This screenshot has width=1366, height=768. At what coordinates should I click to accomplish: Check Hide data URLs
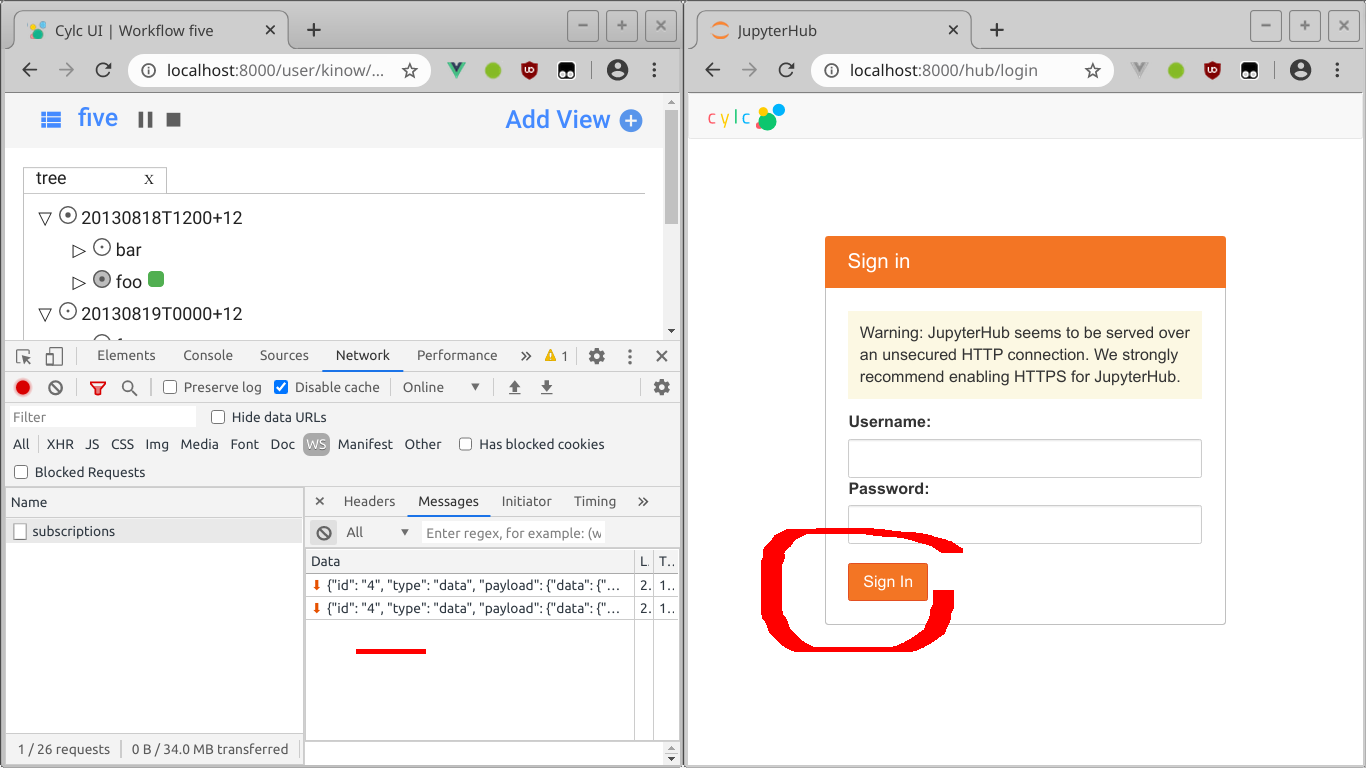click(218, 417)
